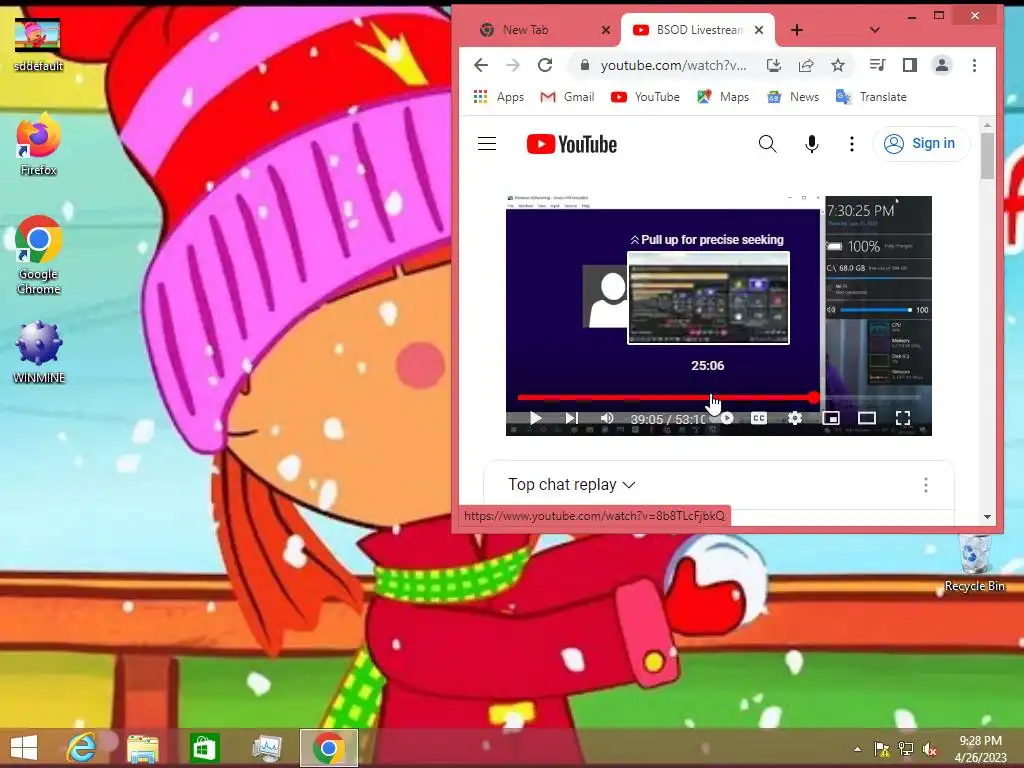This screenshot has width=1024, height=768.
Task: Toggle Chrome side panel
Action: (910, 65)
